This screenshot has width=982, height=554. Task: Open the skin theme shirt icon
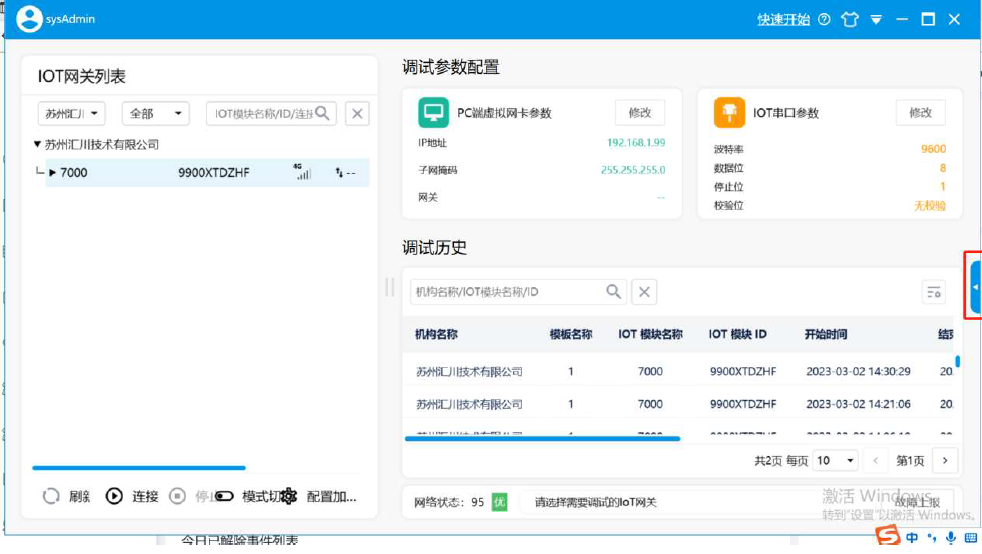[x=850, y=19]
